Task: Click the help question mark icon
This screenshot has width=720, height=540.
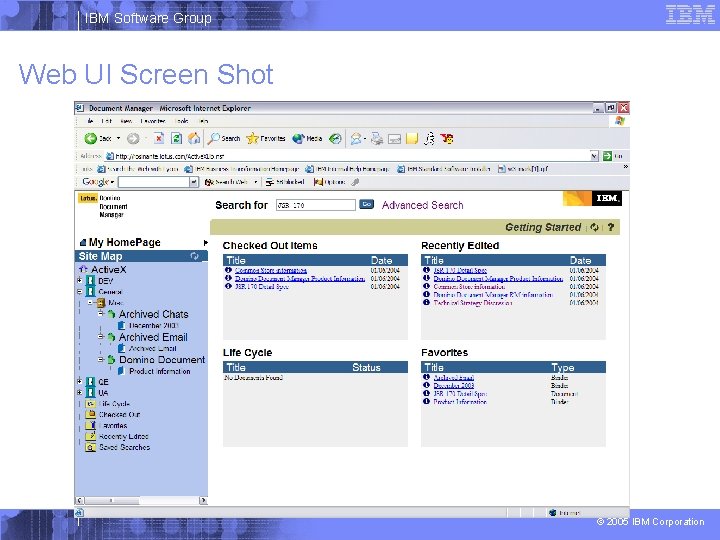Action: point(610,227)
